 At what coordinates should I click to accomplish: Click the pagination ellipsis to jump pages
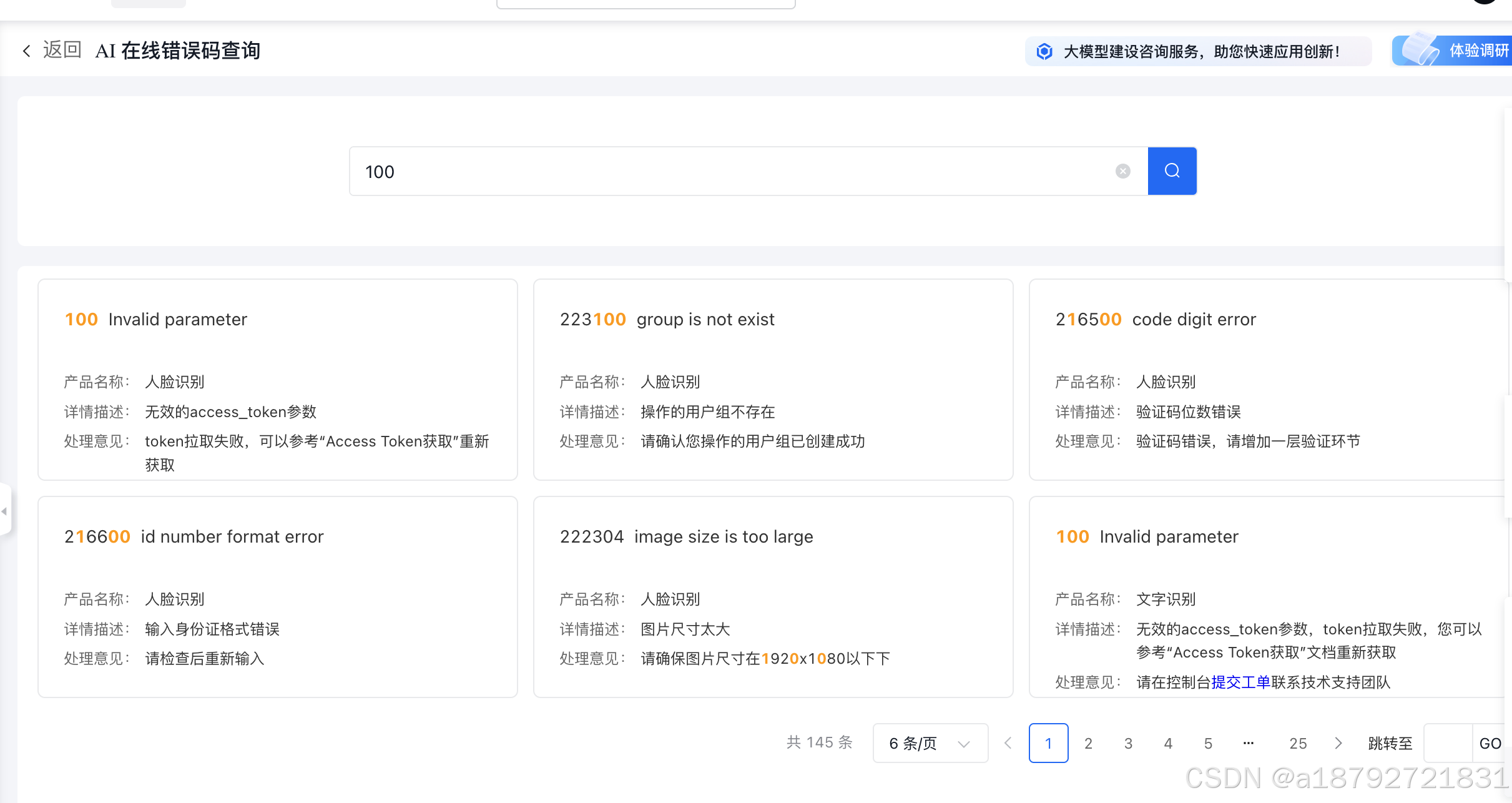pos(1249,743)
